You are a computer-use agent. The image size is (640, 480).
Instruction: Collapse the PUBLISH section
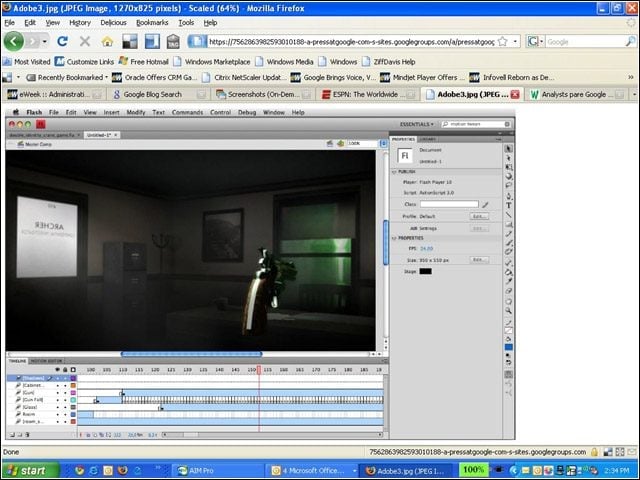(394, 172)
